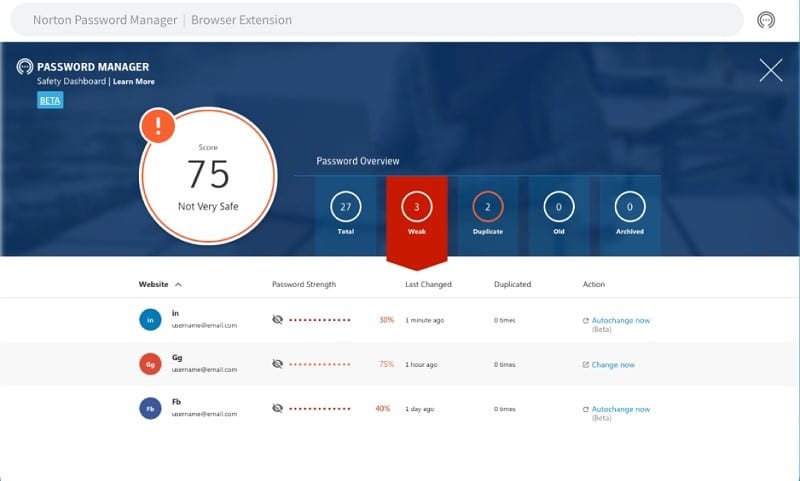800x481 pixels.
Task: Click the Score 75 safety circle
Action: tap(208, 176)
